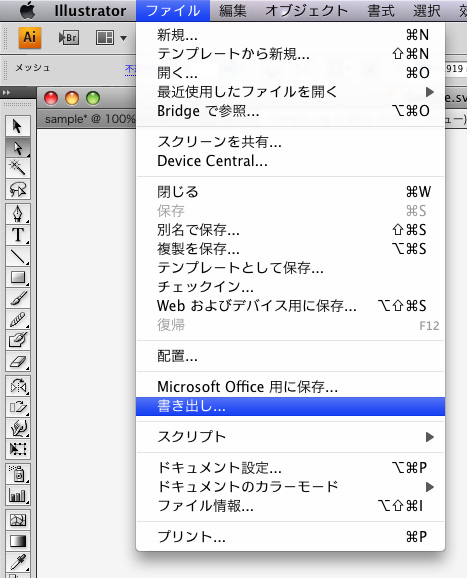The height and width of the screenshot is (578, 467).
Task: Expand the tools panel double-arrow
Action: point(6,93)
